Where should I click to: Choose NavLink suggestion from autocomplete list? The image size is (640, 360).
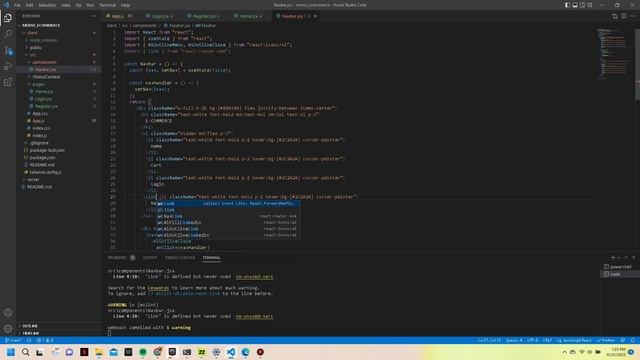(x=228, y=216)
